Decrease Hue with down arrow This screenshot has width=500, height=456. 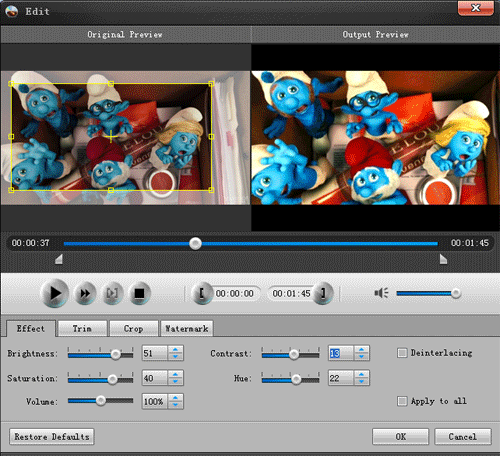coord(361,382)
